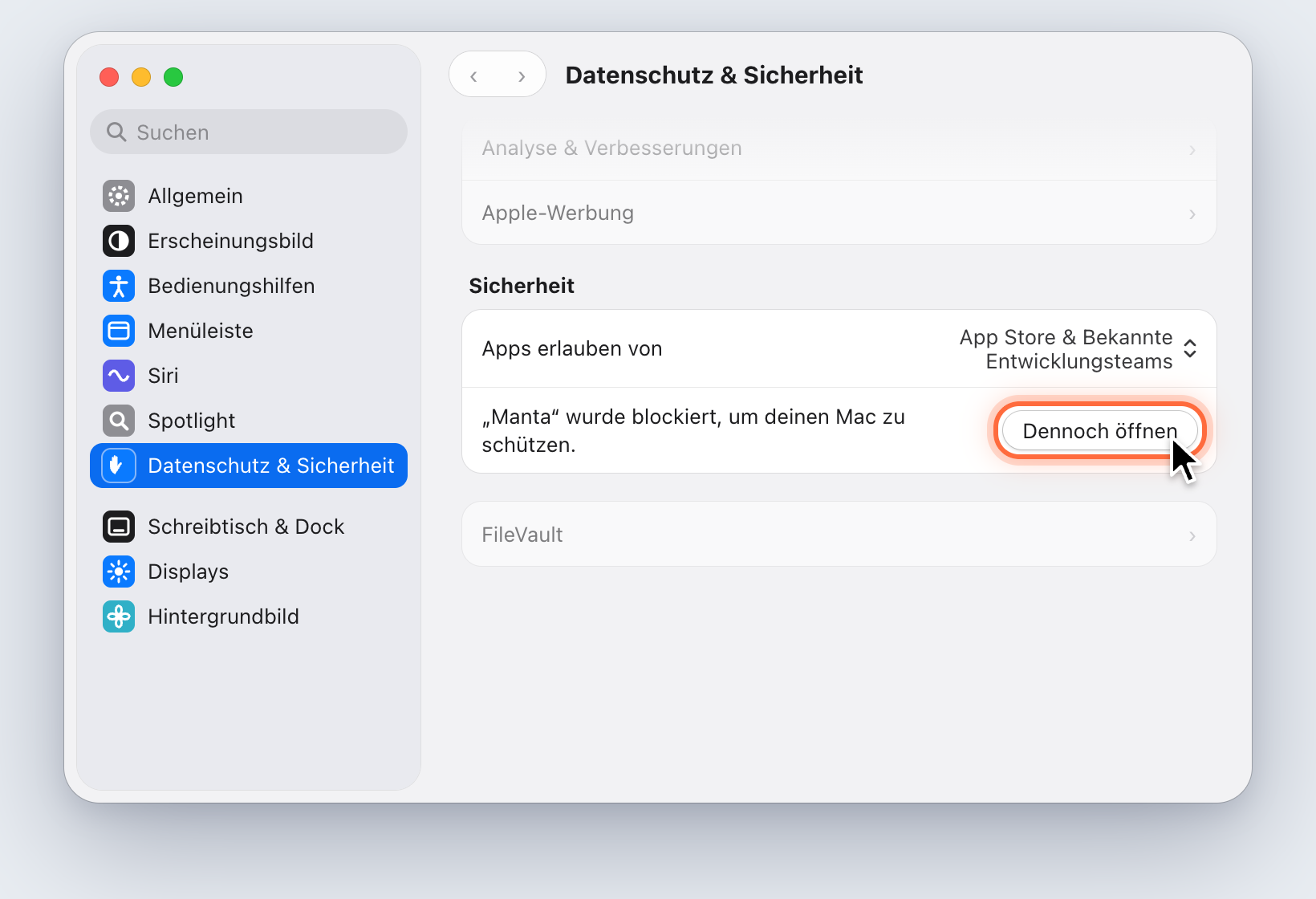Open Analyse & Verbesserungen settings row
1316x899 pixels.
839,150
